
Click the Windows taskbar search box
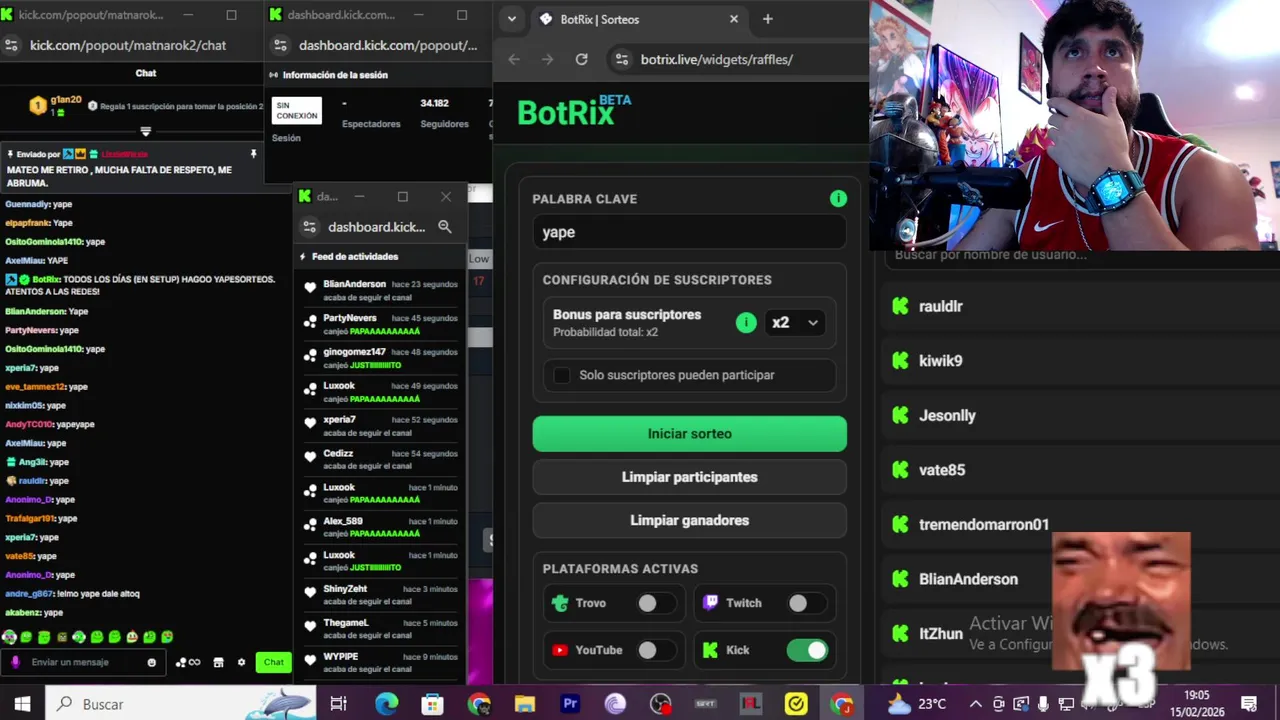pos(182,704)
